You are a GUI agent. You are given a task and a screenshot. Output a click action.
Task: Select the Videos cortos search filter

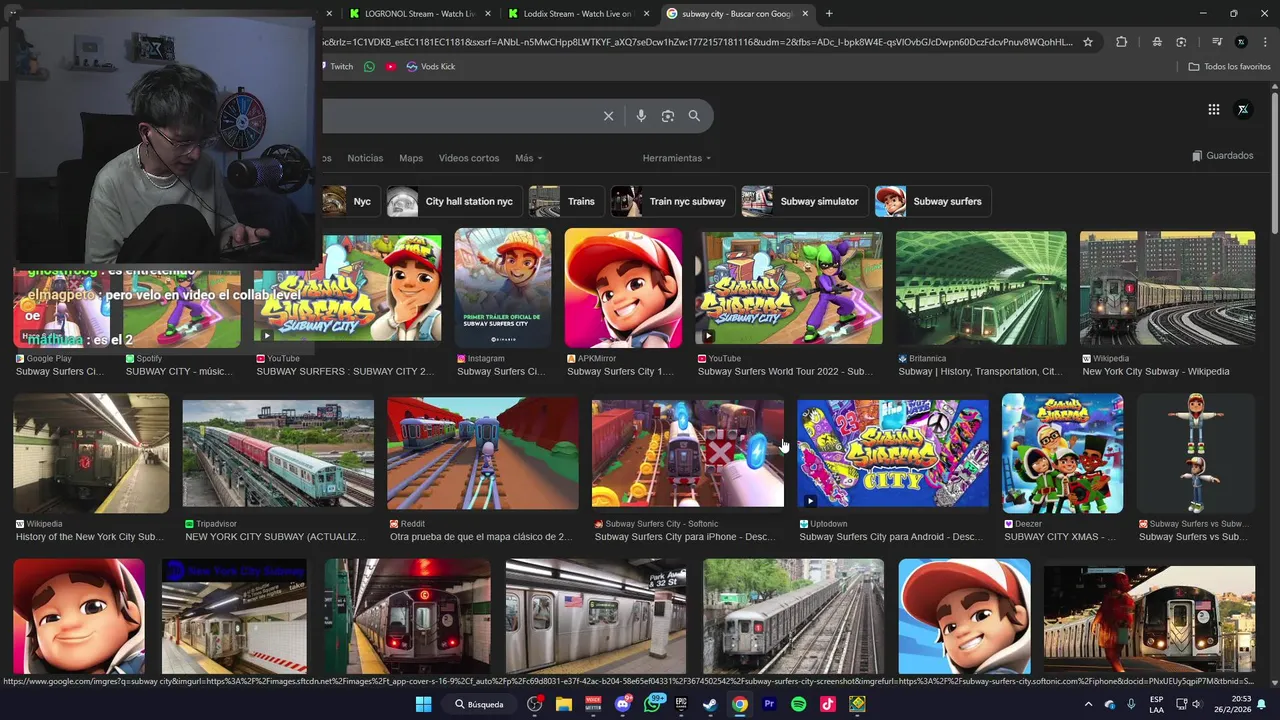[469, 158]
